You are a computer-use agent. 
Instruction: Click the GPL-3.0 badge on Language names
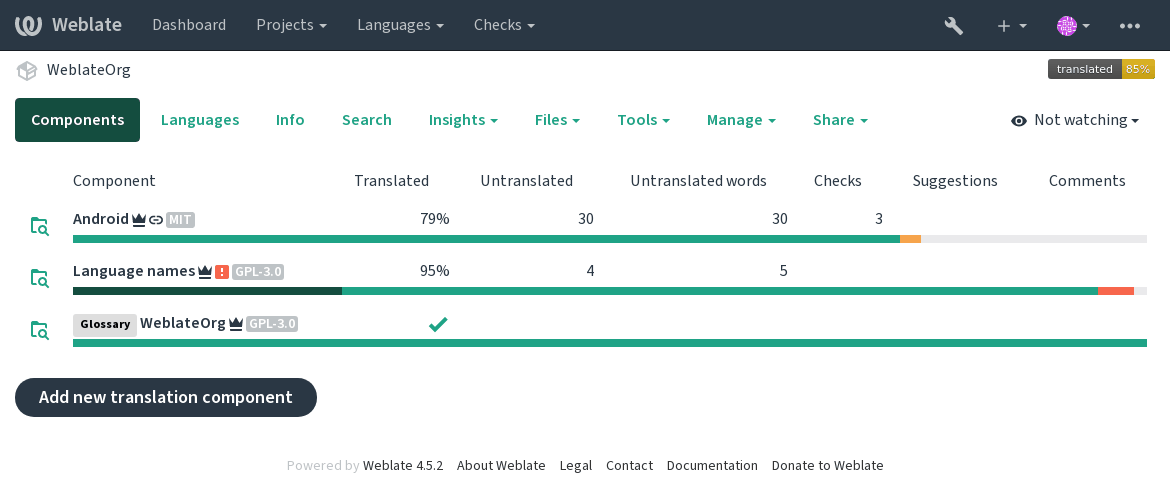pyautogui.click(x=257, y=272)
